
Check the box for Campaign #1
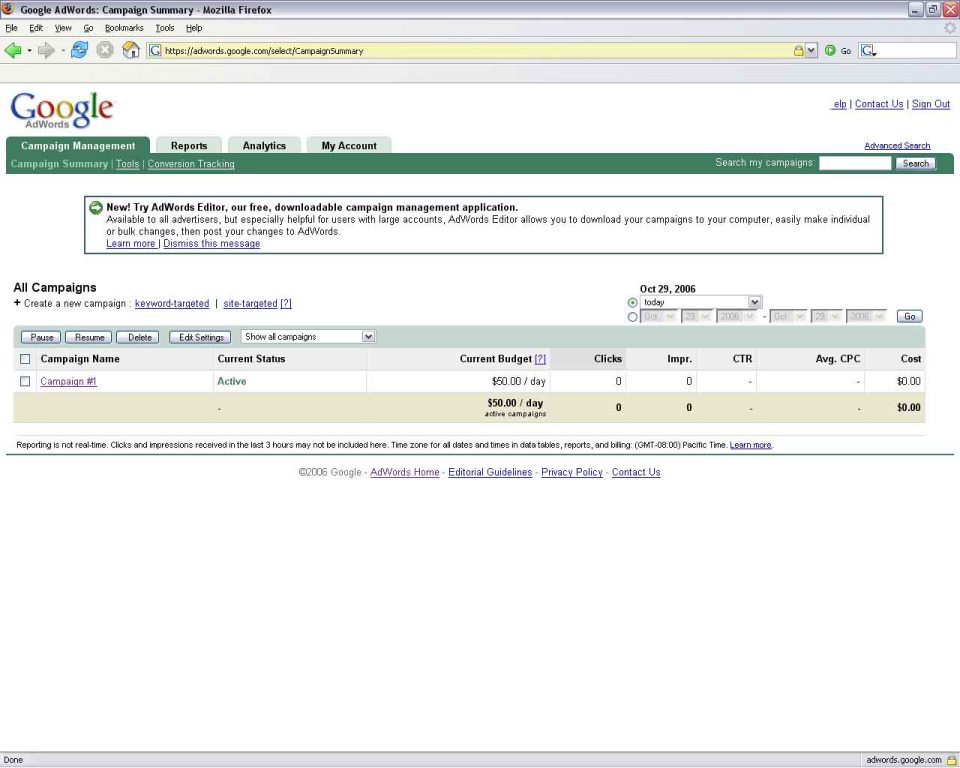(x=25, y=381)
